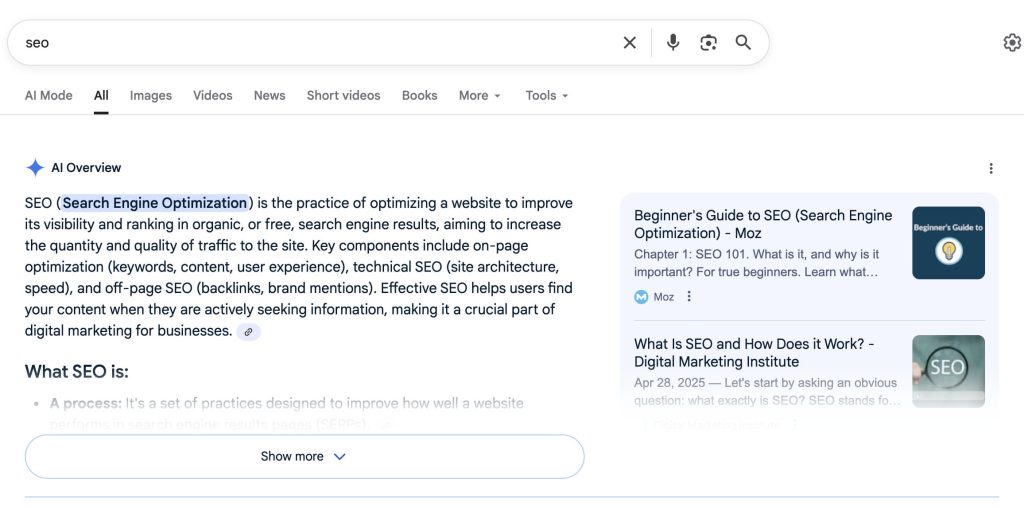The width and height of the screenshot is (1024, 508).
Task: Select the Short videos tab
Action: click(343, 96)
